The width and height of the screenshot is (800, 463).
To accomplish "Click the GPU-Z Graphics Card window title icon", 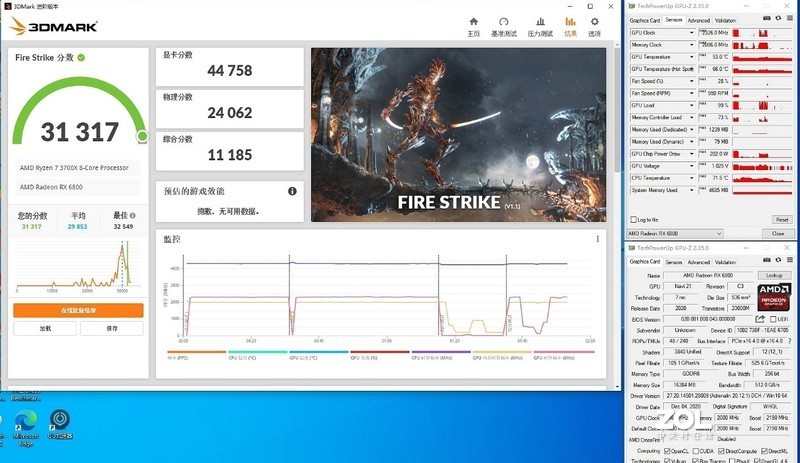I will point(632,248).
